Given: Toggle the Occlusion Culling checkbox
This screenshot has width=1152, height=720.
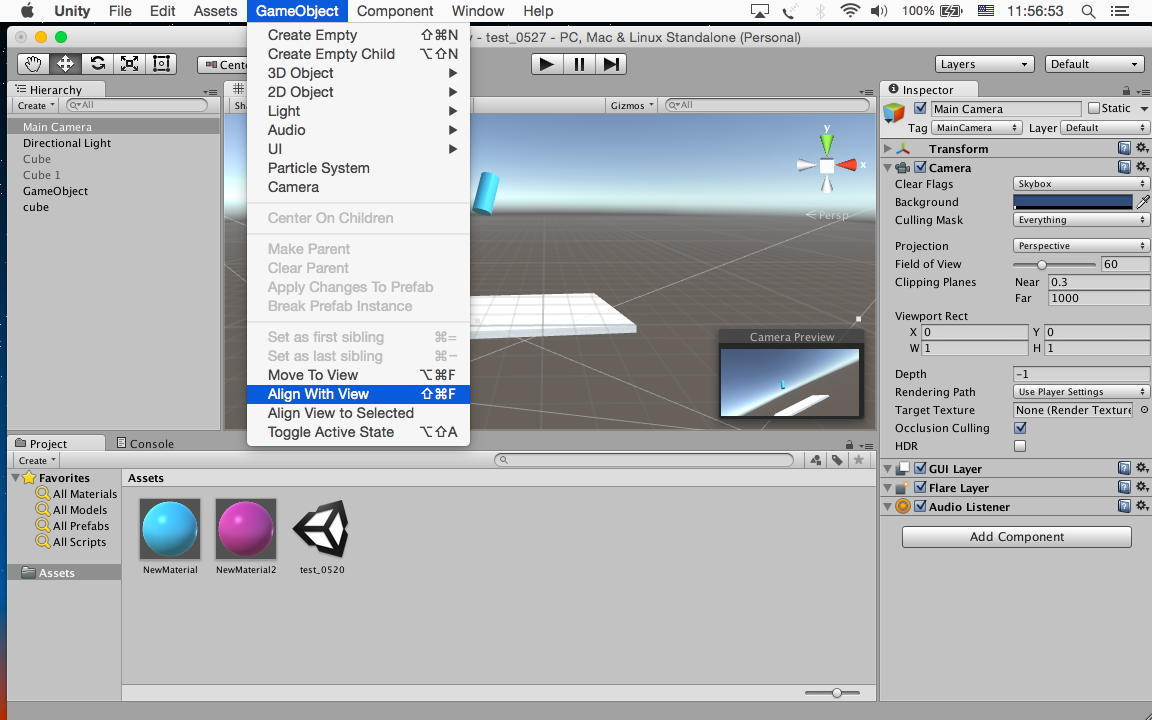Looking at the screenshot, I should [x=1020, y=428].
